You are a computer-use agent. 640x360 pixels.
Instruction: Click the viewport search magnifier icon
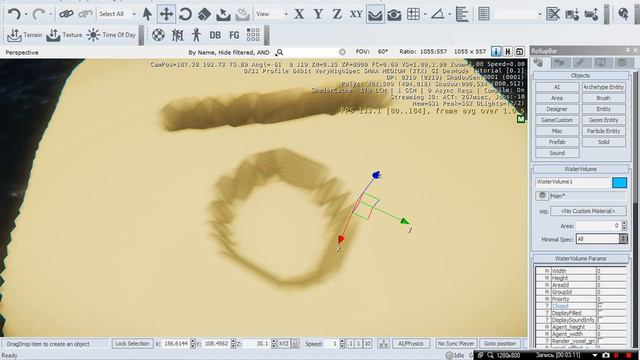coord(280,52)
